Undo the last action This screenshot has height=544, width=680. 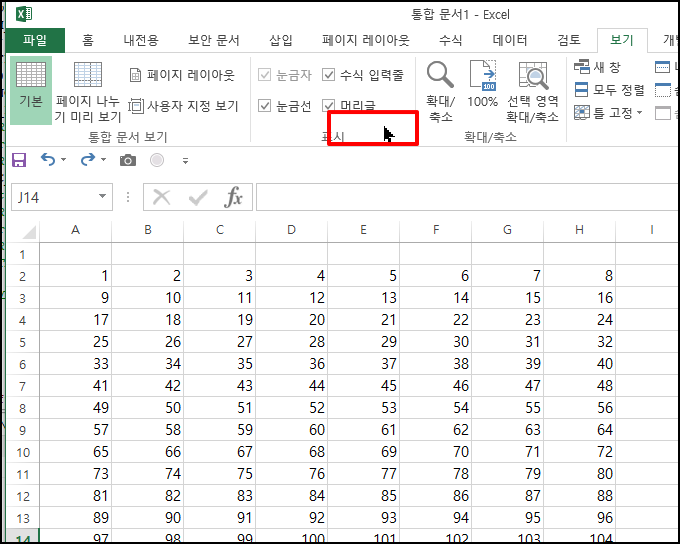coord(48,160)
